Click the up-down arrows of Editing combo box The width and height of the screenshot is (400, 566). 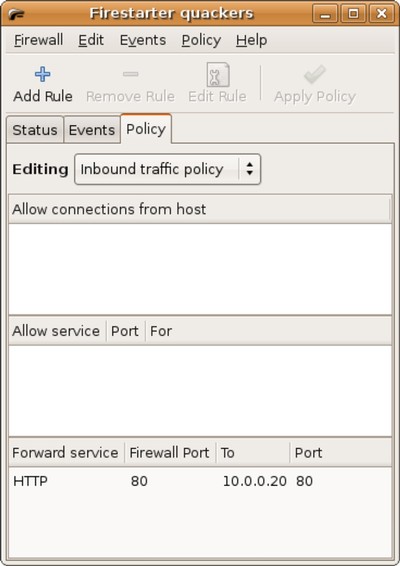[249, 169]
